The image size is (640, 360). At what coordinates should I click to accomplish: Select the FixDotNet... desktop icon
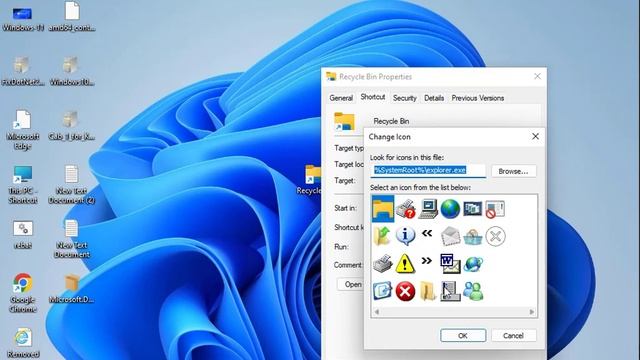click(x=22, y=71)
